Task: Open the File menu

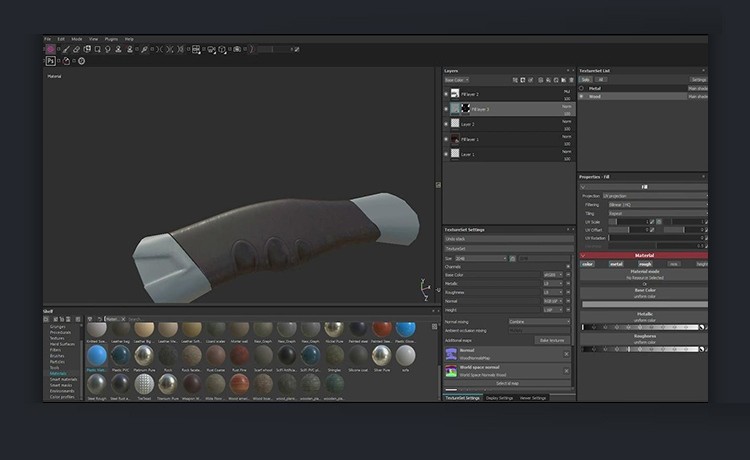Action: (47, 39)
